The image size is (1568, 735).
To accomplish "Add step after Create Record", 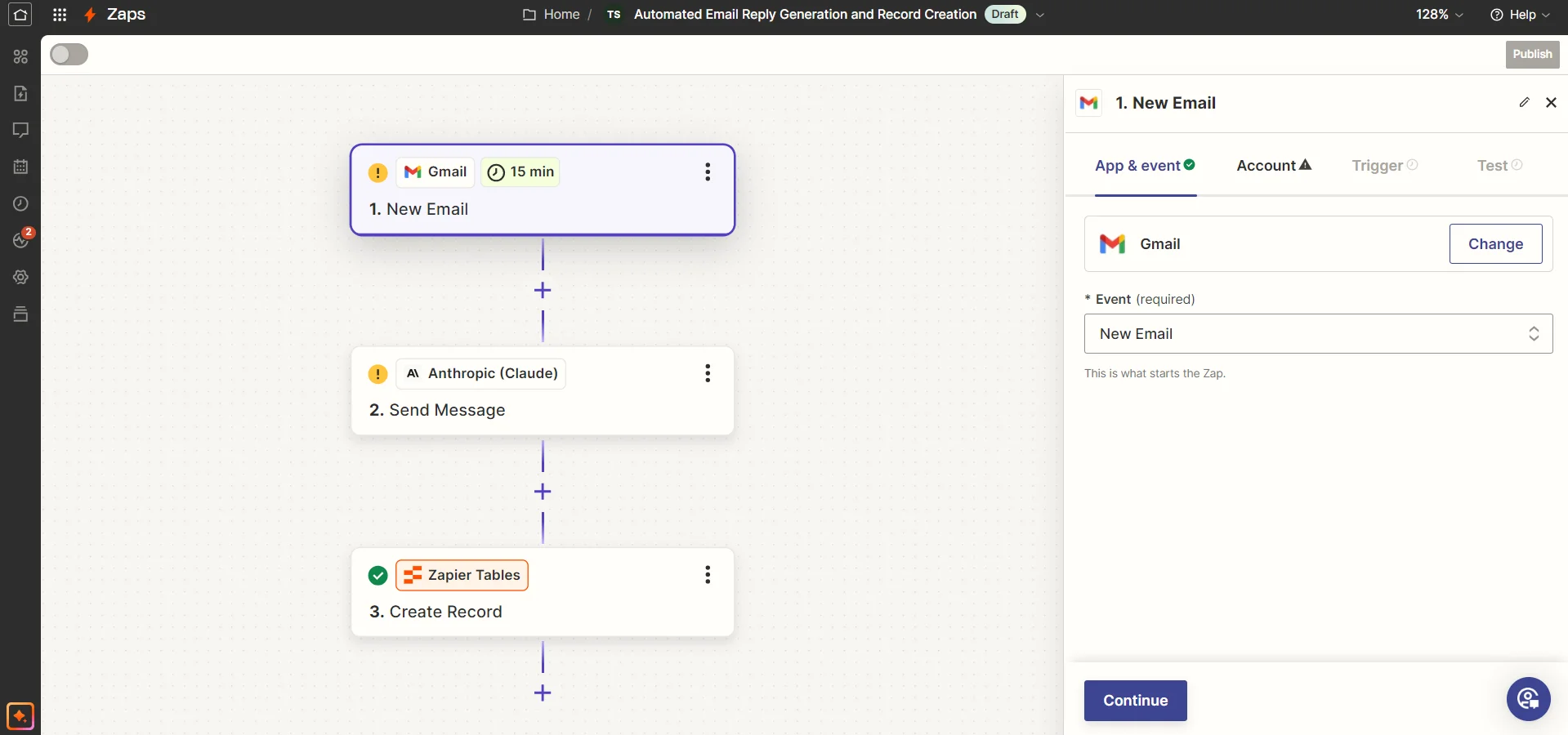I will 543,693.
